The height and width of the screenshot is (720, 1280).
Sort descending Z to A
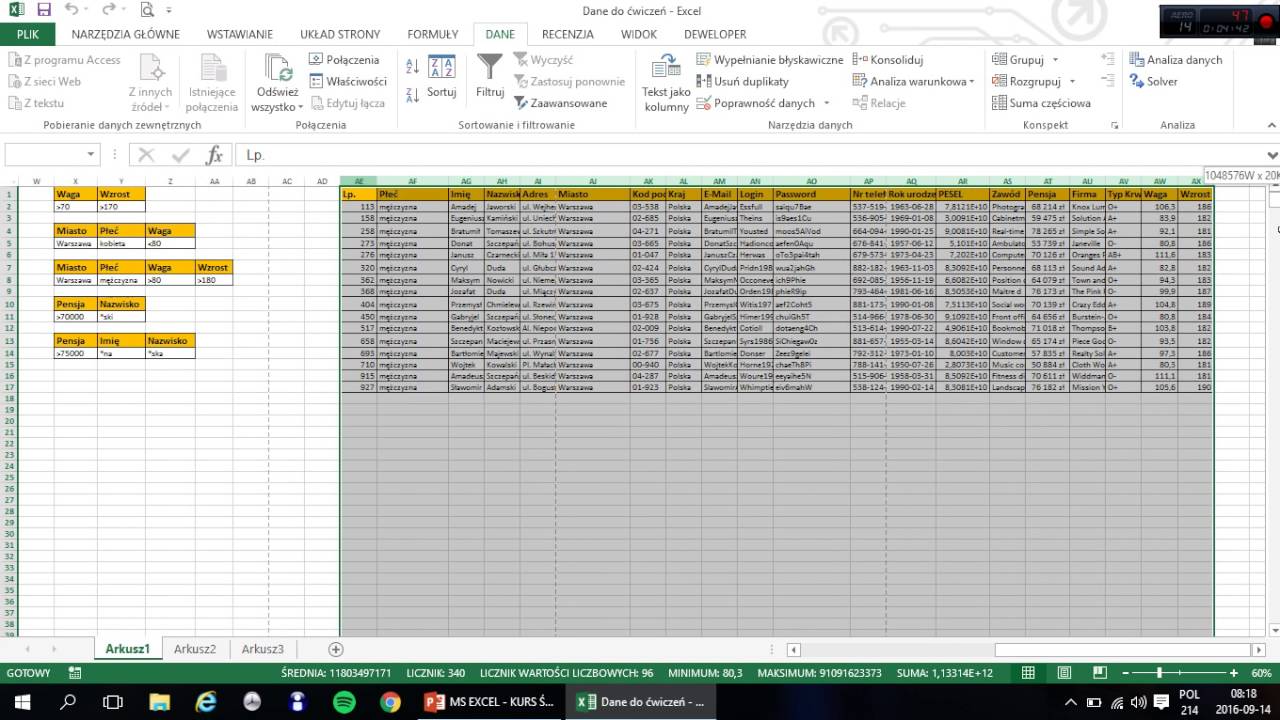click(412, 96)
